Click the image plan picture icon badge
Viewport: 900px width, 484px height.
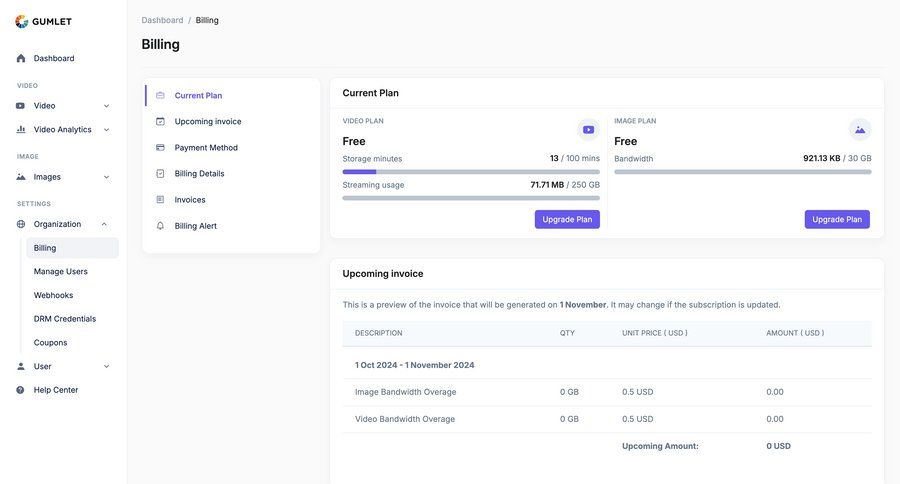tap(859, 129)
